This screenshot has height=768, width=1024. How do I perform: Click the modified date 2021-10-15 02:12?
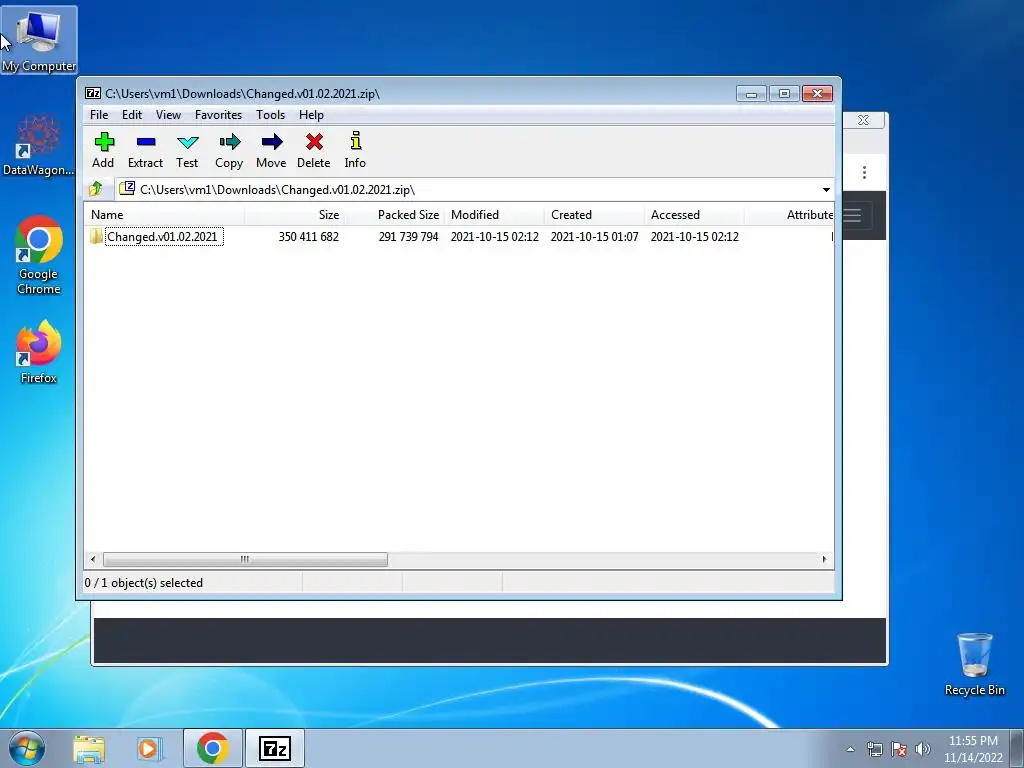pos(494,236)
